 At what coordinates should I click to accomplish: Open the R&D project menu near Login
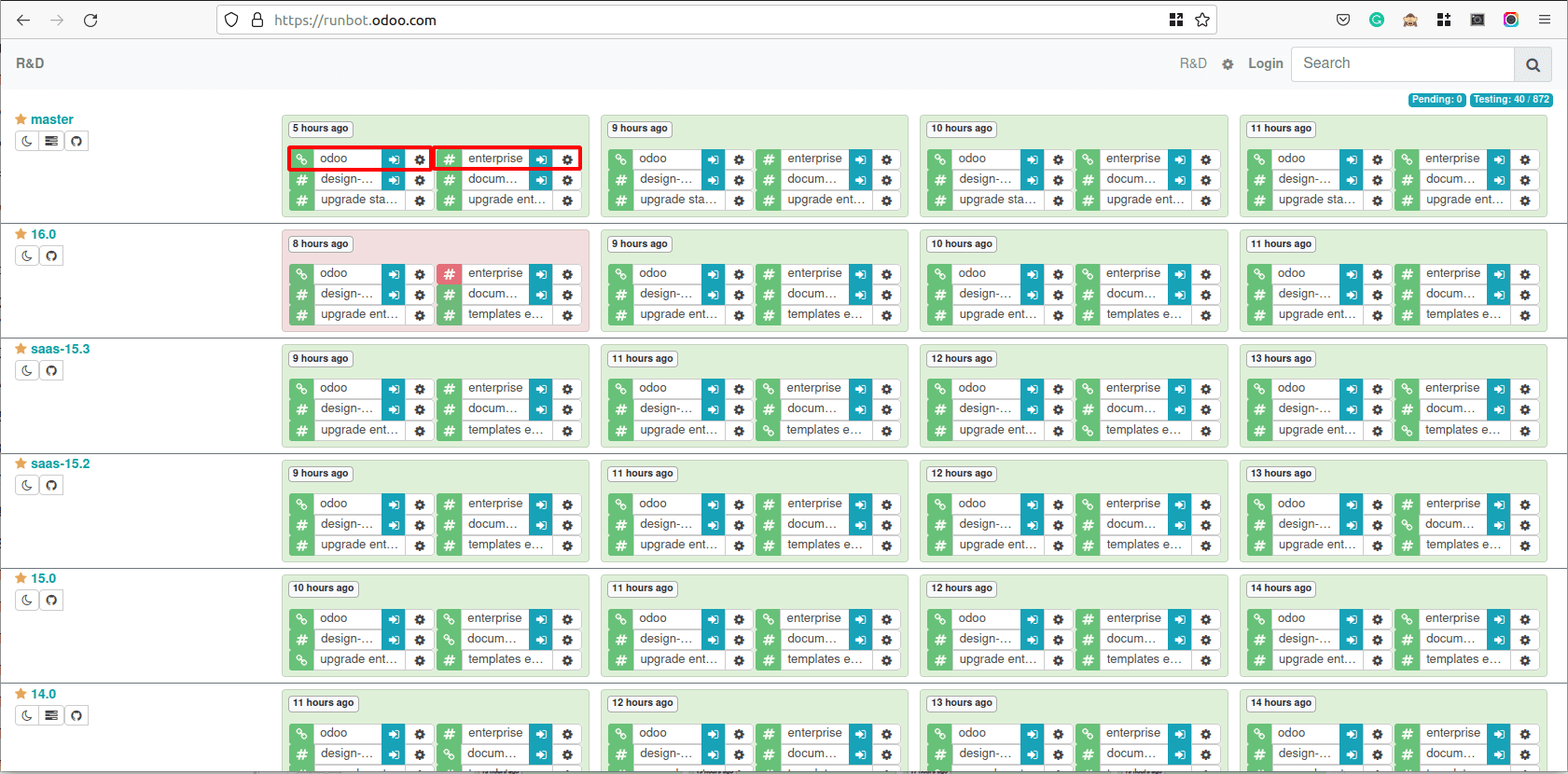(x=1193, y=63)
